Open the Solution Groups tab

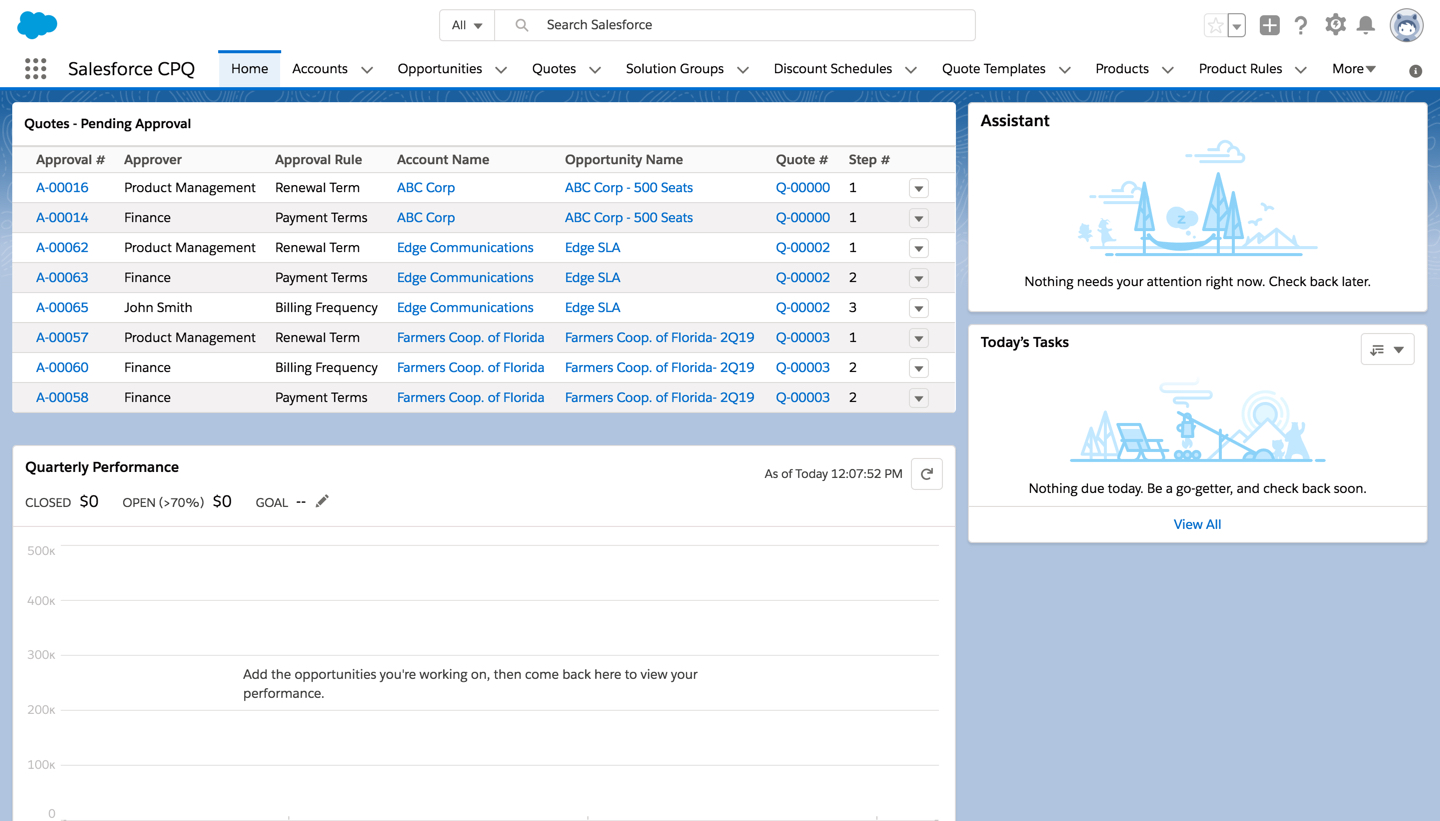pyautogui.click(x=675, y=69)
